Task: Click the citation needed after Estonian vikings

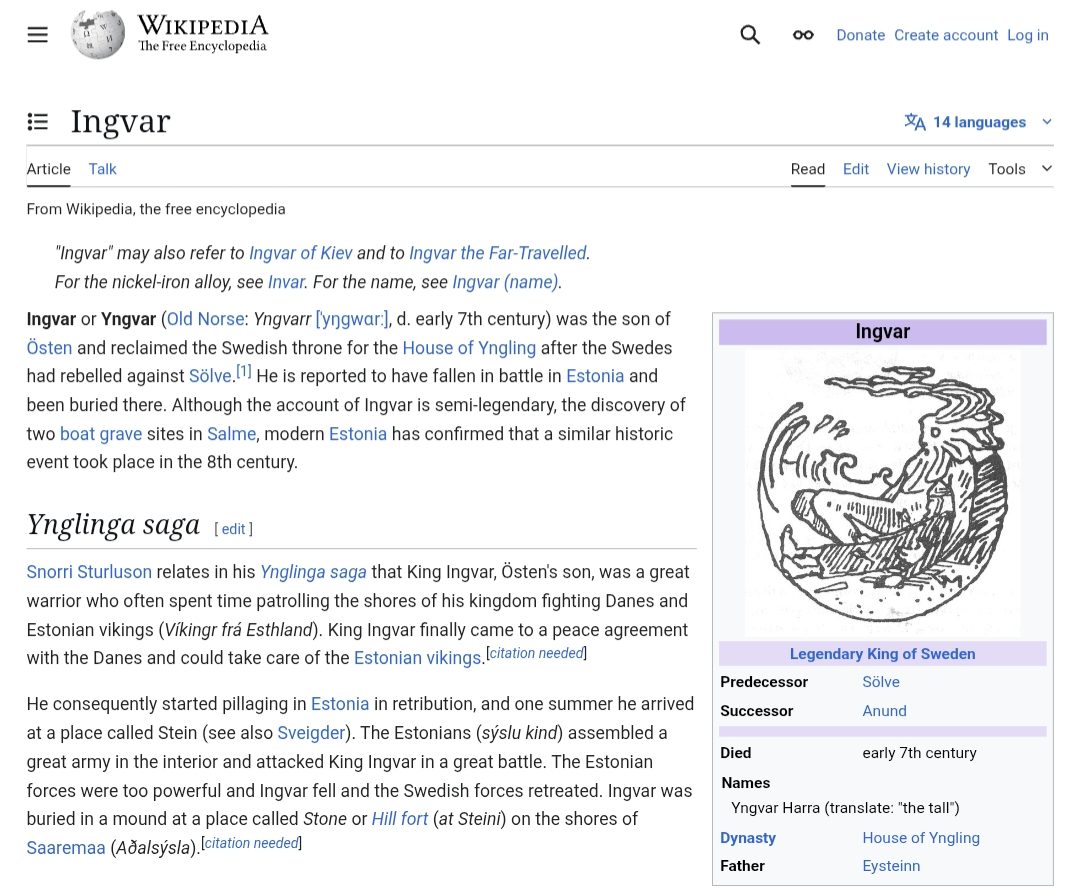Action: (537, 653)
